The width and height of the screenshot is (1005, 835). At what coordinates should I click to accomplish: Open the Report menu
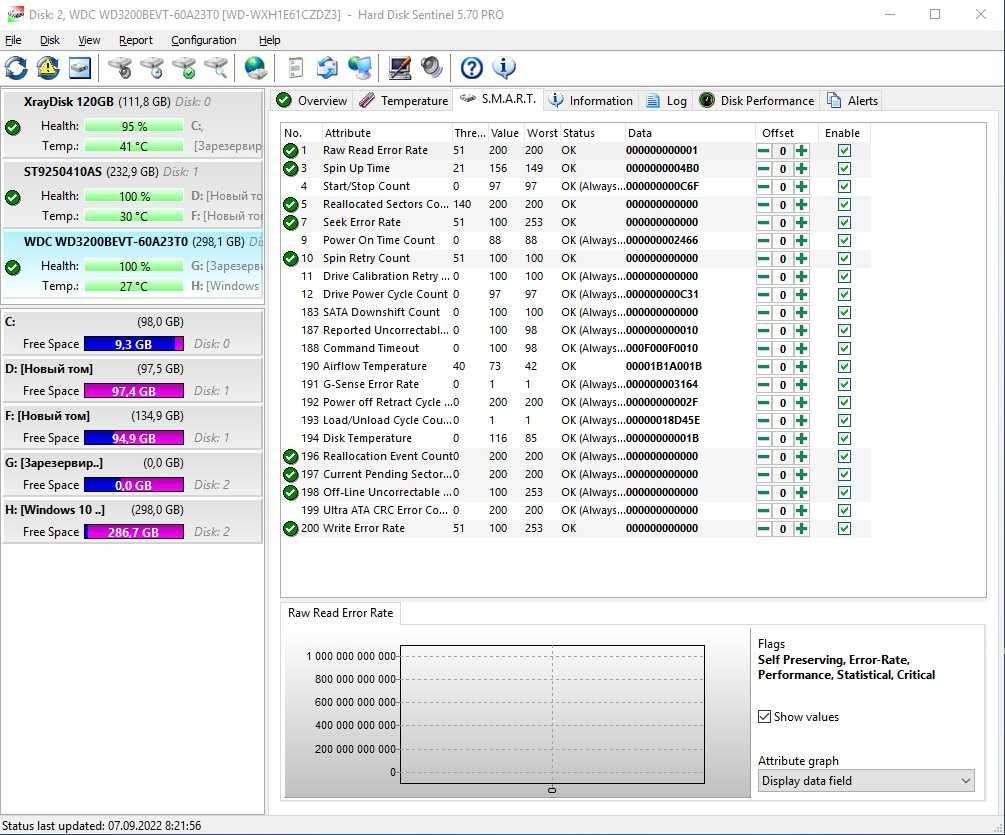136,40
